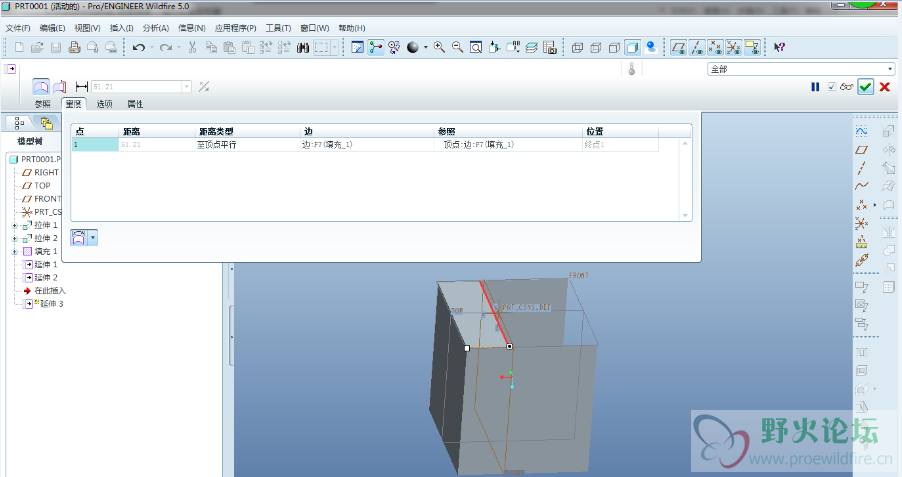Open the 视图(V) menu
The width and height of the screenshot is (902, 477).
[x=87, y=28]
